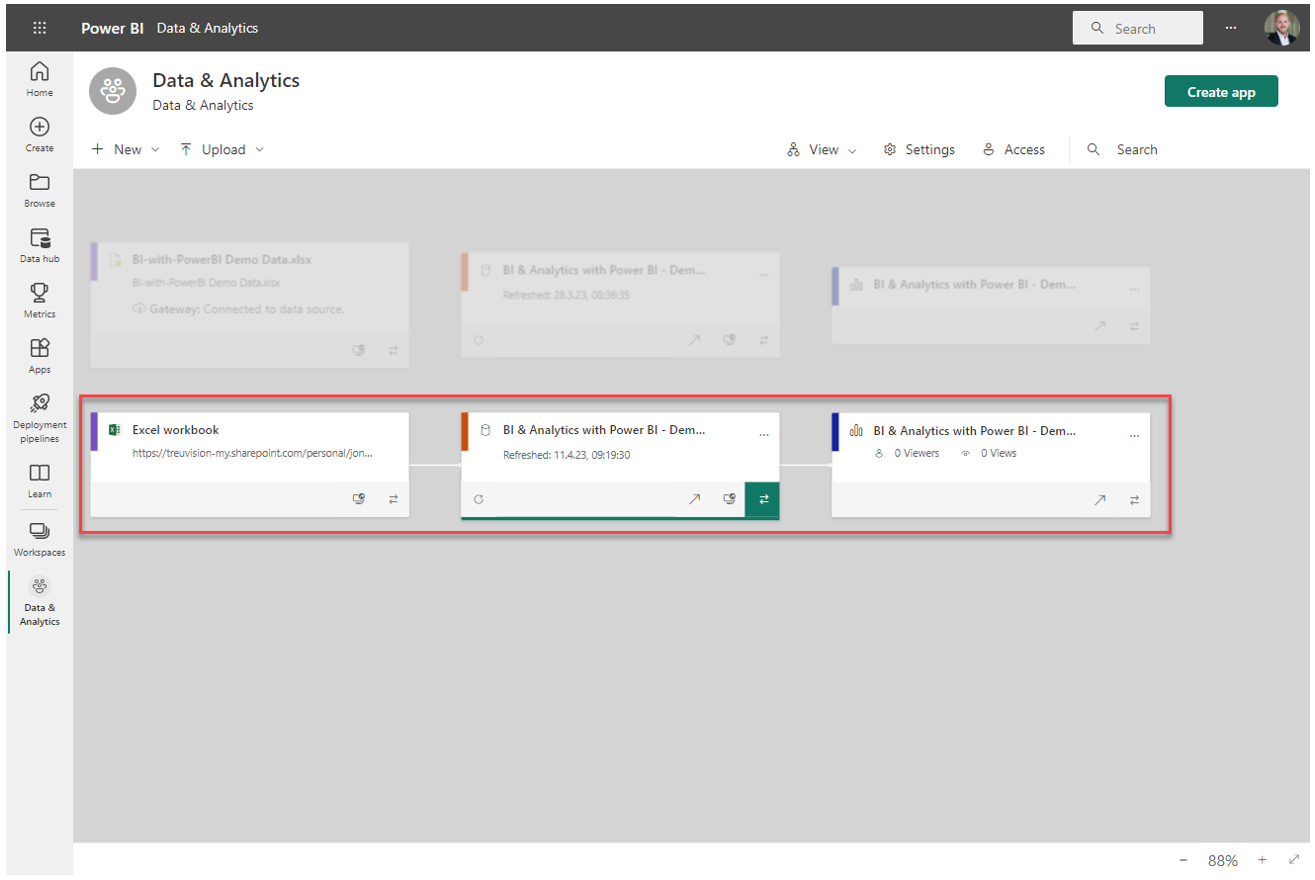
Task: Refresh the dataset refreshed 11.4.23
Action: coord(478,499)
